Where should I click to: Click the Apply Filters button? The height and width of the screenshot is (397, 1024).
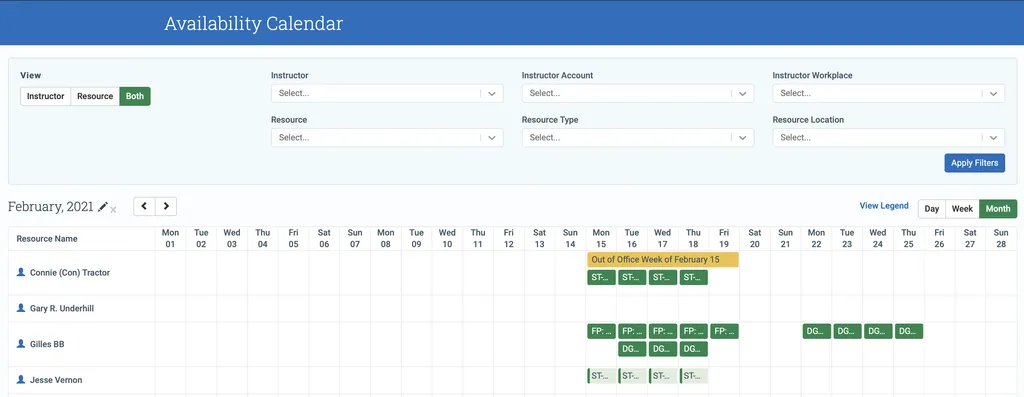[x=974, y=163]
